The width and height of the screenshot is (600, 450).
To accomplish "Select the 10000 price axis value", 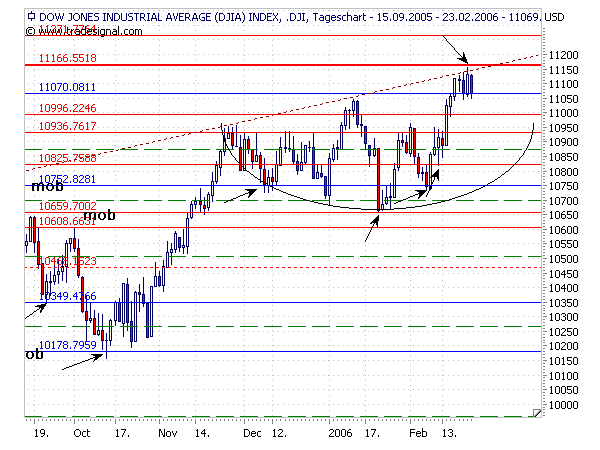I will tap(563, 406).
